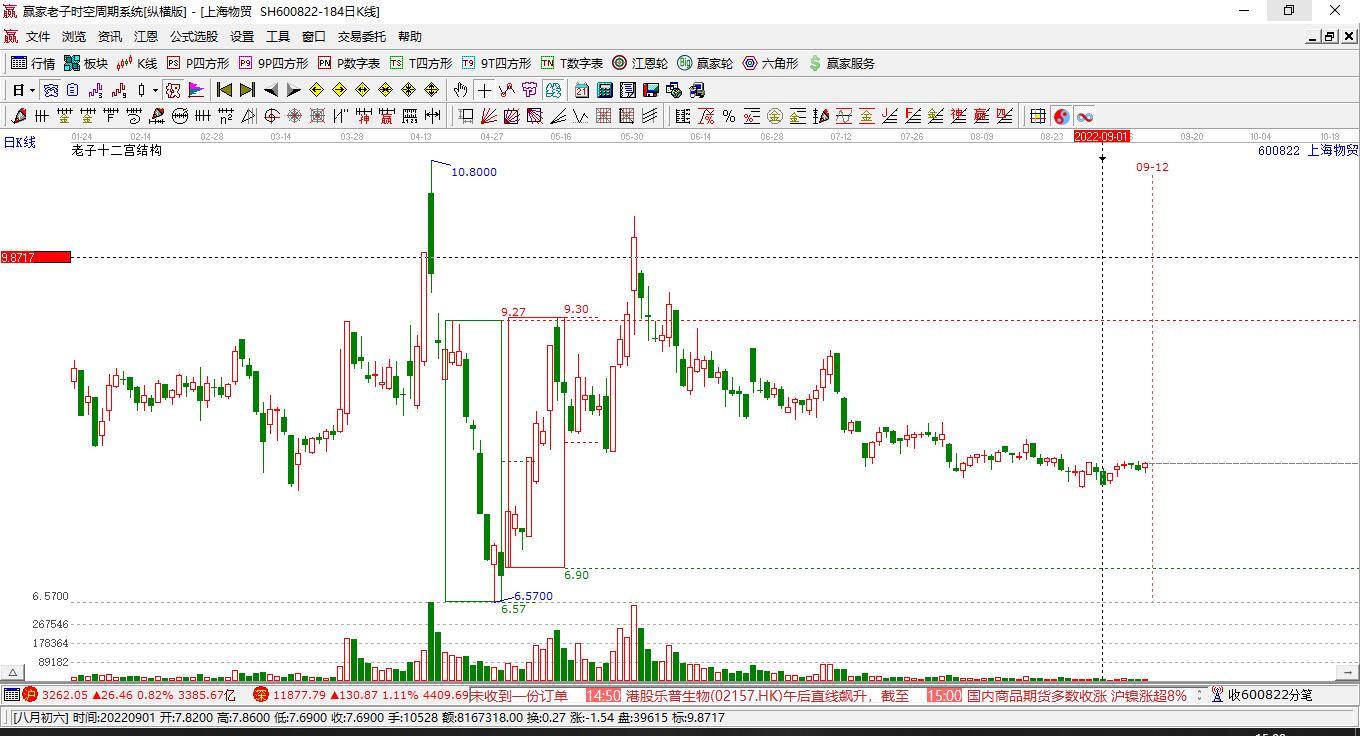Open the 江恩 menu
This screenshot has height=736, width=1360.
(x=146, y=36)
